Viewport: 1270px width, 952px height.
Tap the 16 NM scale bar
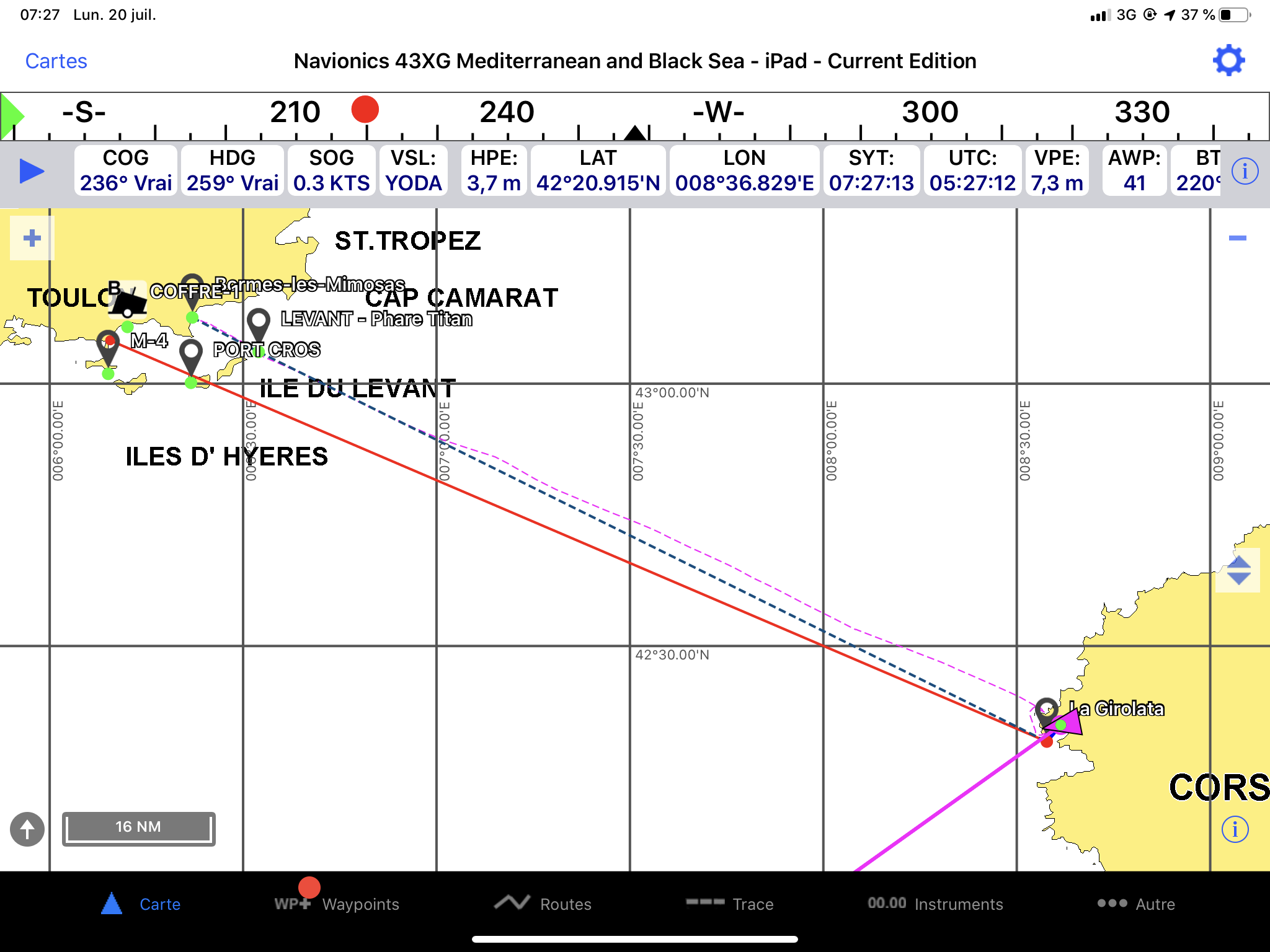click(138, 828)
